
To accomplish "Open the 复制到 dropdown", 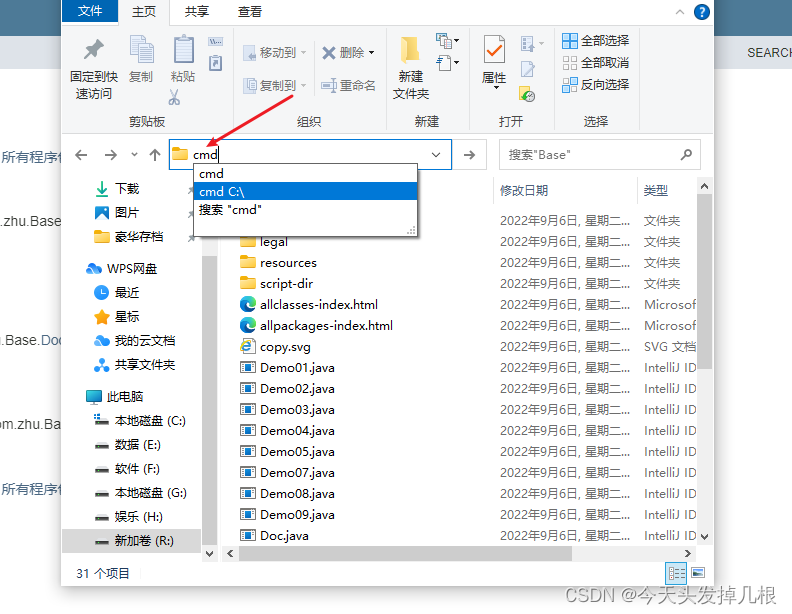I will click(x=275, y=85).
